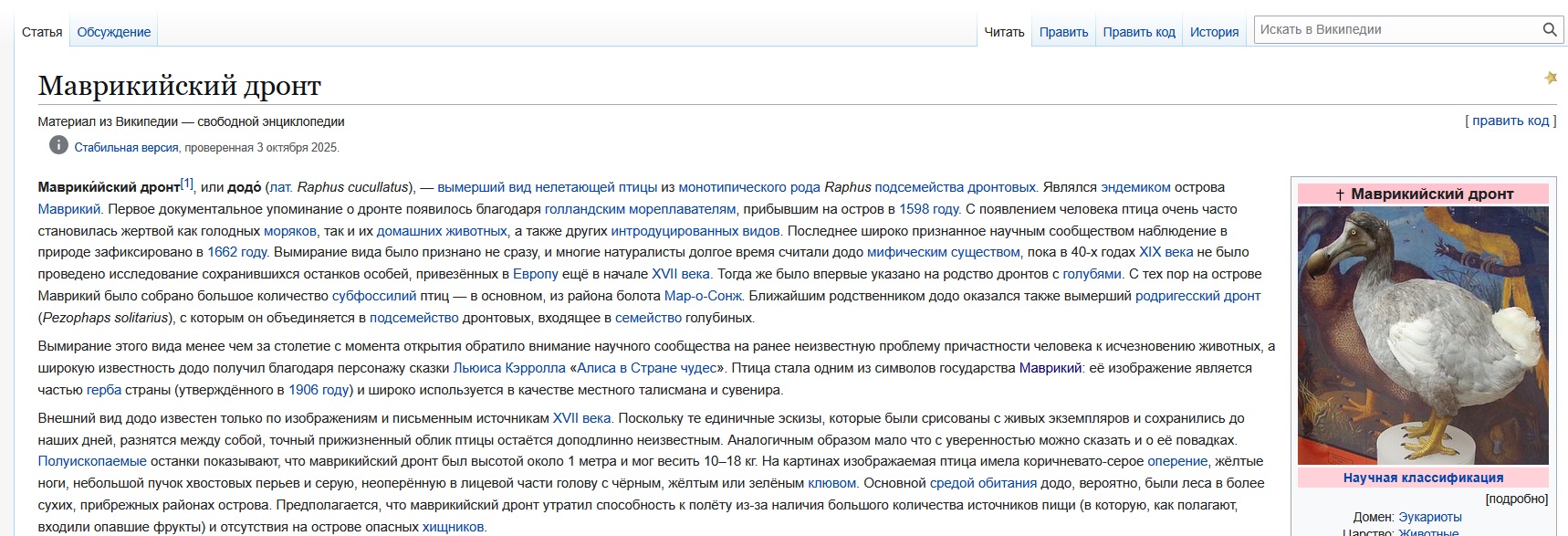Click the stable version info icon
The width and height of the screenshot is (1568, 536).
point(58,145)
